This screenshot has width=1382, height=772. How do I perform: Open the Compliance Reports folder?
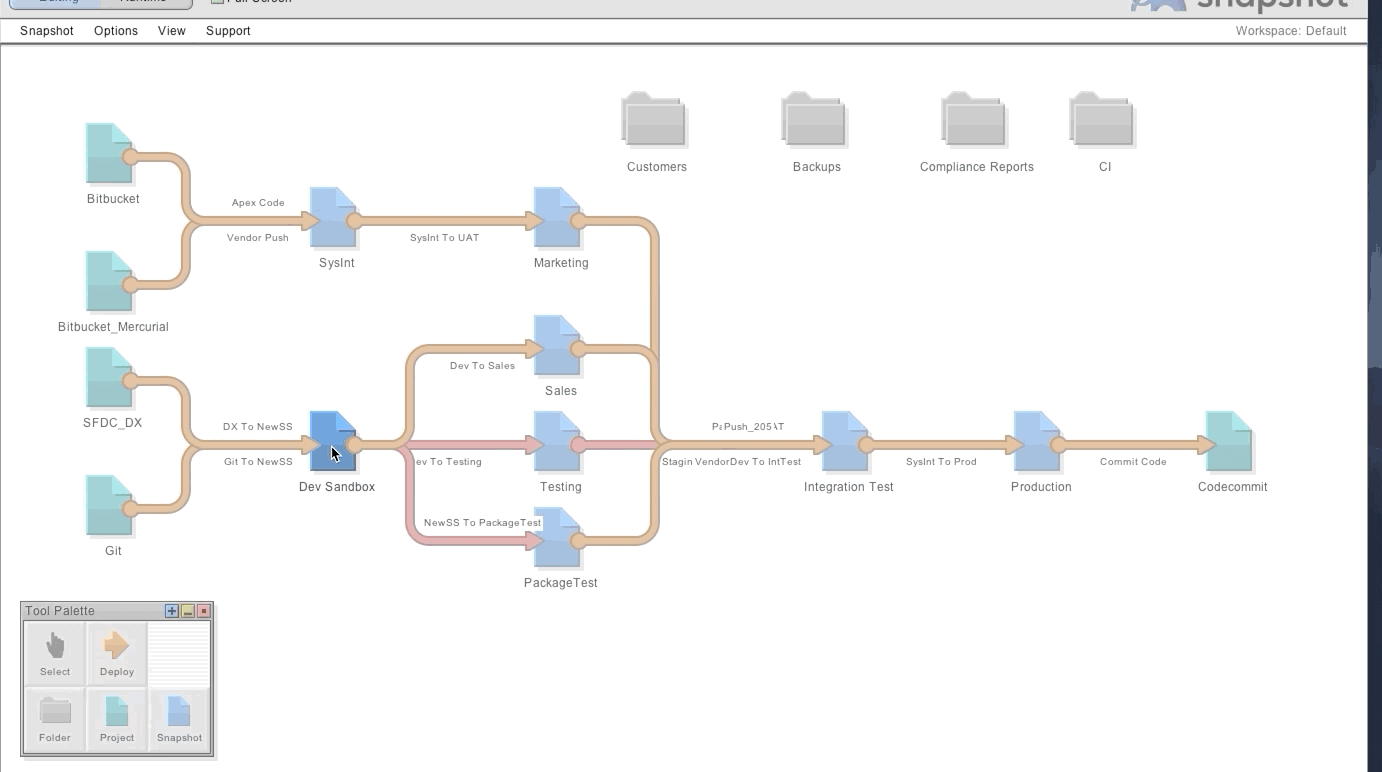974,120
